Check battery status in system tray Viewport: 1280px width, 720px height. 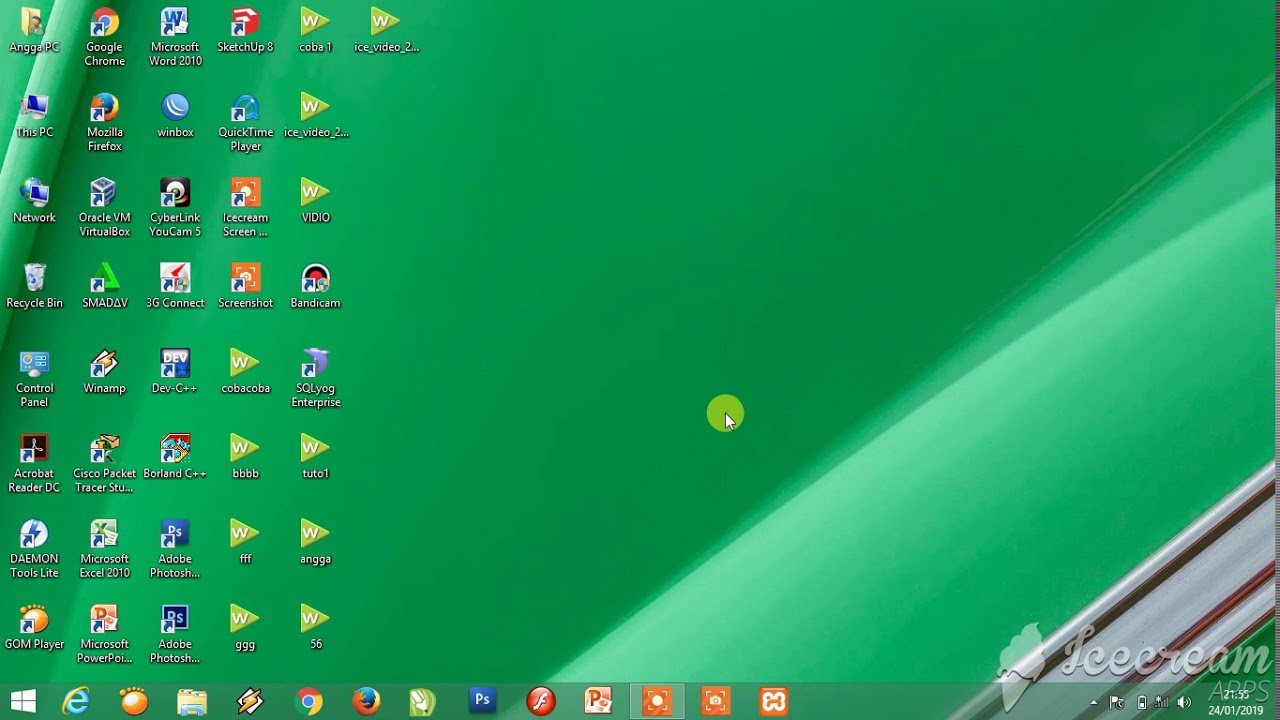coord(1141,702)
